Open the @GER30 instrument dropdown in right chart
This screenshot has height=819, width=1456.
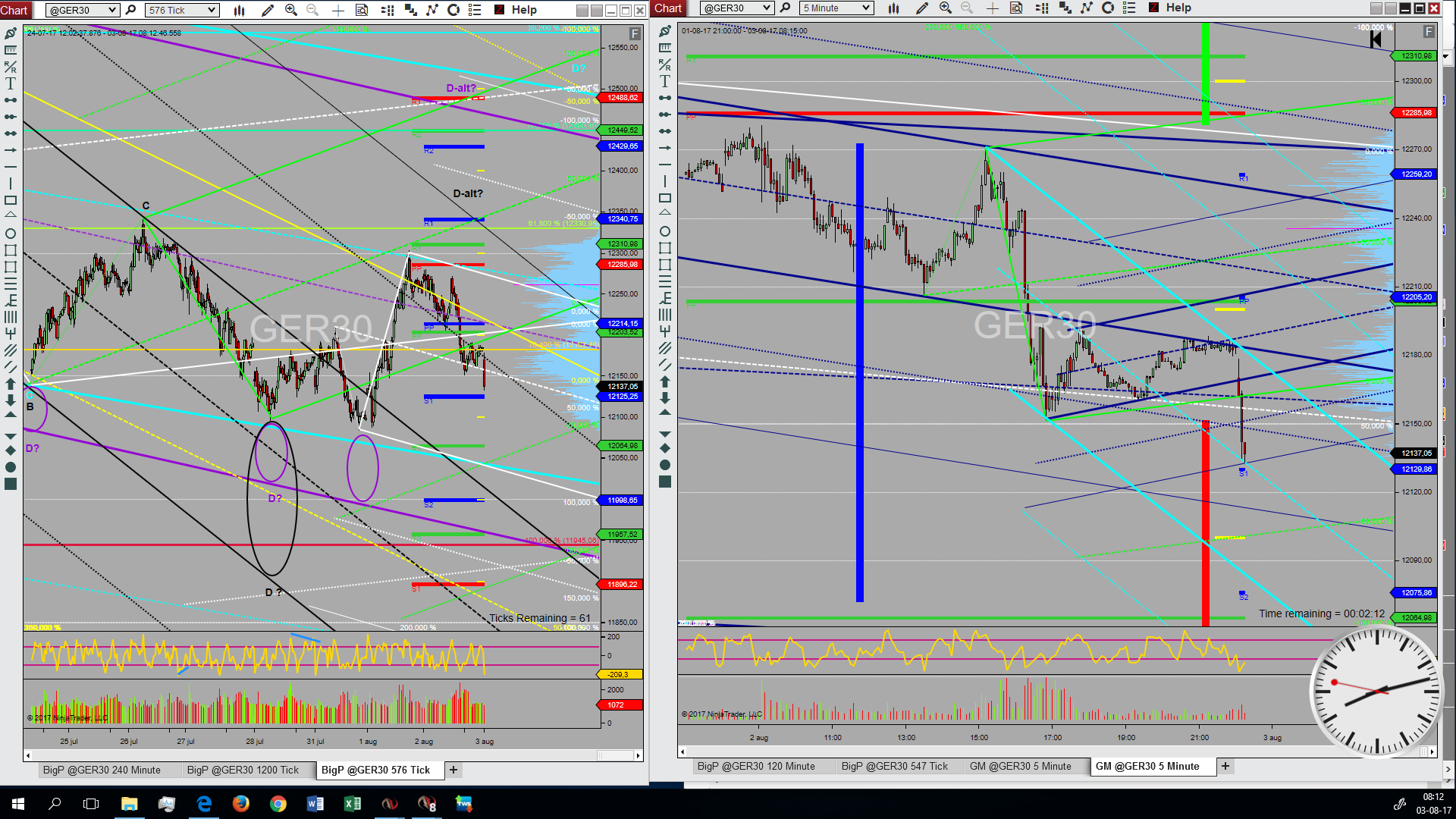tap(737, 8)
